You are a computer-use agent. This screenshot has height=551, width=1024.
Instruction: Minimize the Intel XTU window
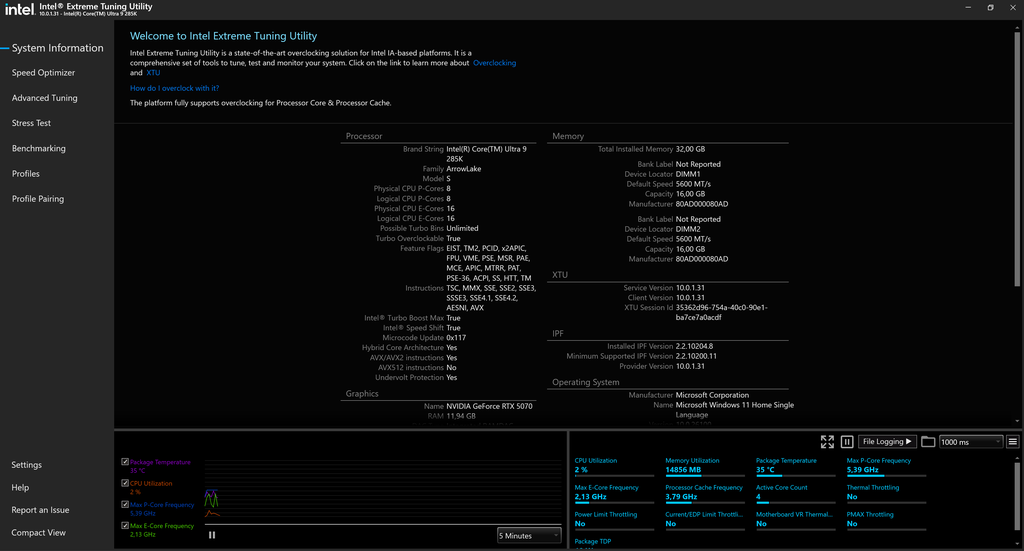[x=968, y=7]
